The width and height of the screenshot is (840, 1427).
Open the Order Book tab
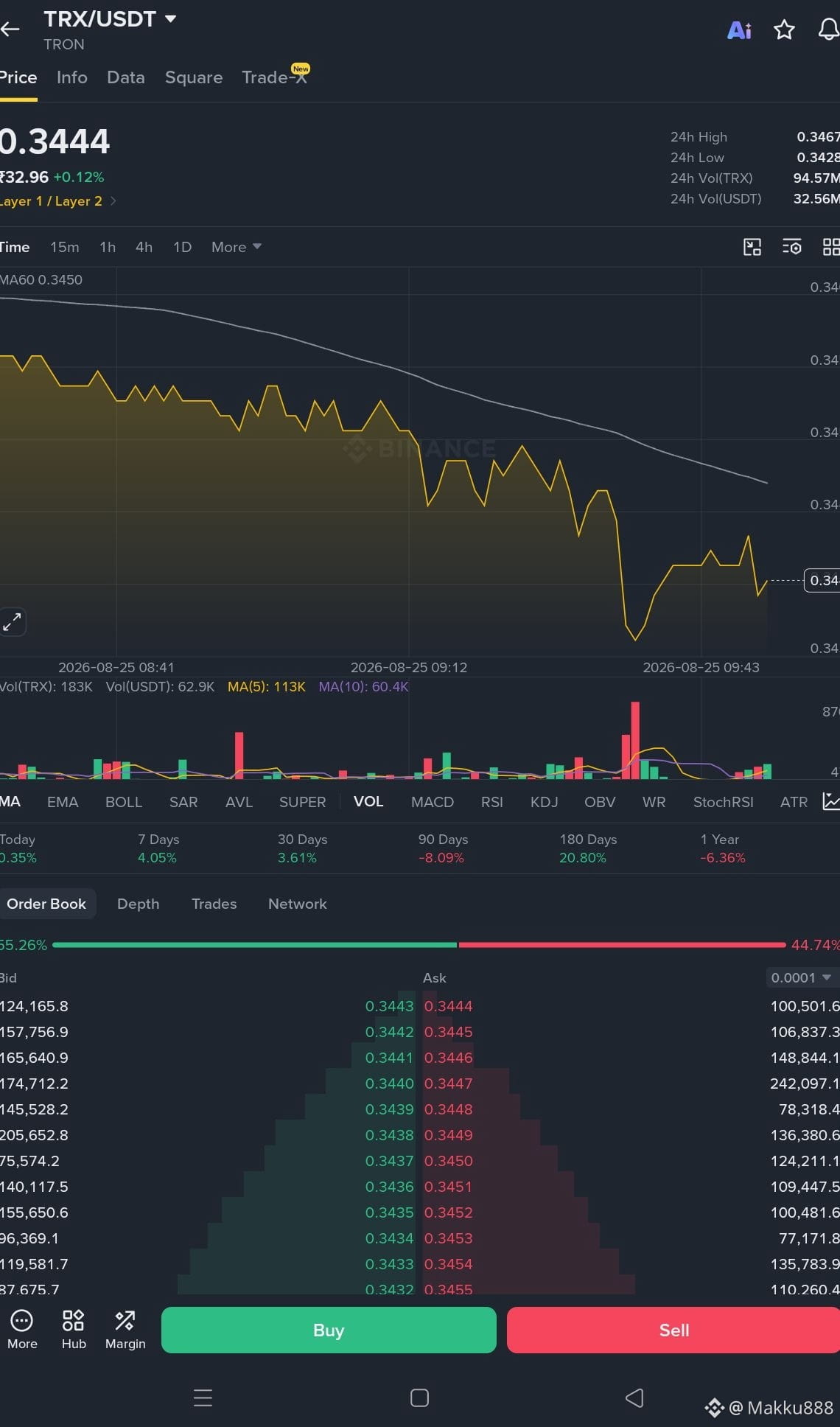point(46,904)
